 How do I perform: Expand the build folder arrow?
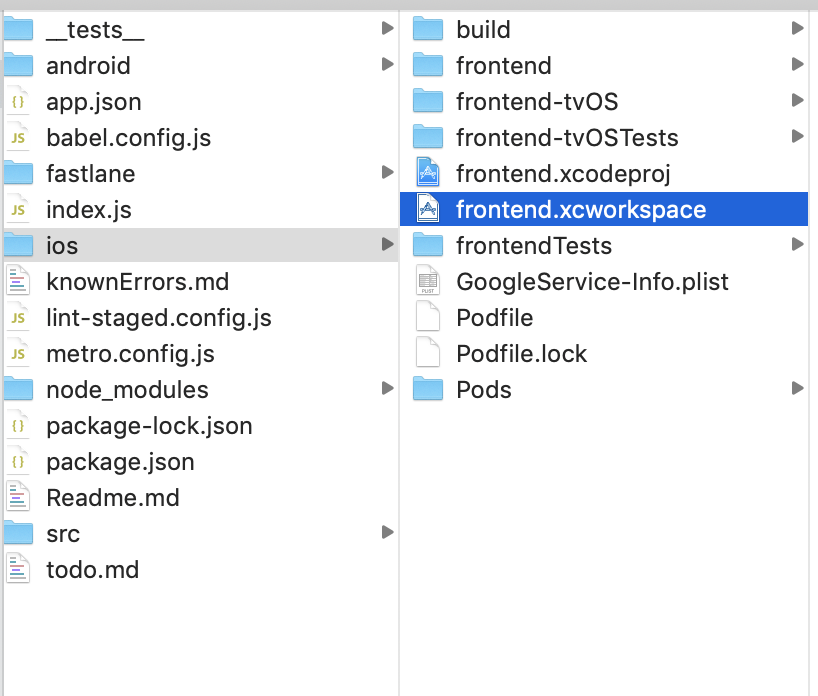coord(797,29)
